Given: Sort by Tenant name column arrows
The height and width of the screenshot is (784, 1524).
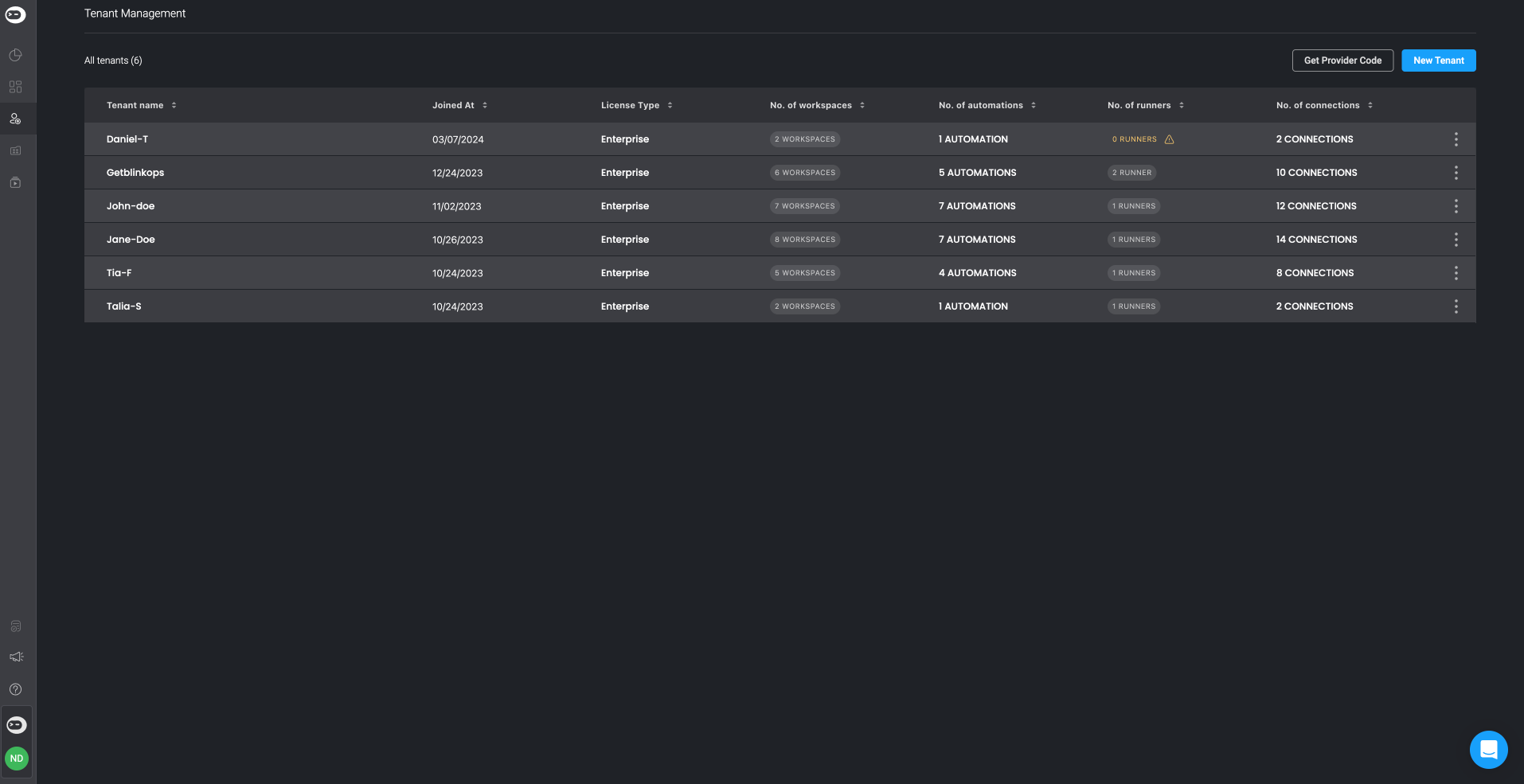Looking at the screenshot, I should coord(174,105).
